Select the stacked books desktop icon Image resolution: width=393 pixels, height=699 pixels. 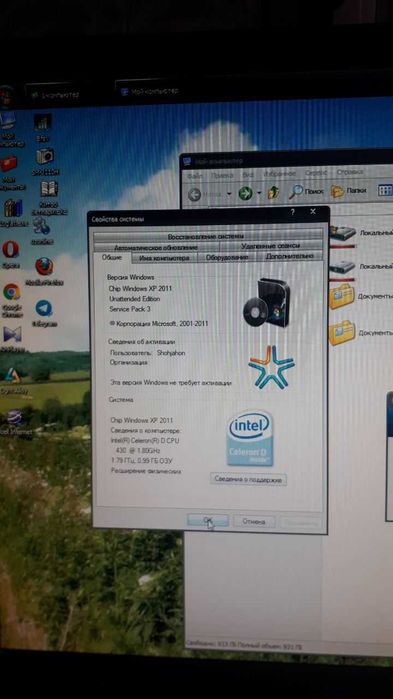[12, 208]
